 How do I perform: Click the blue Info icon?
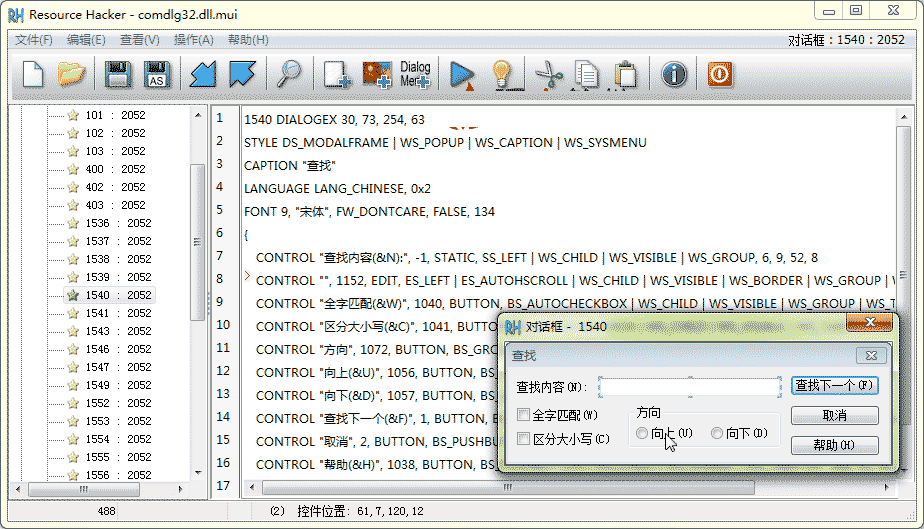tap(675, 75)
